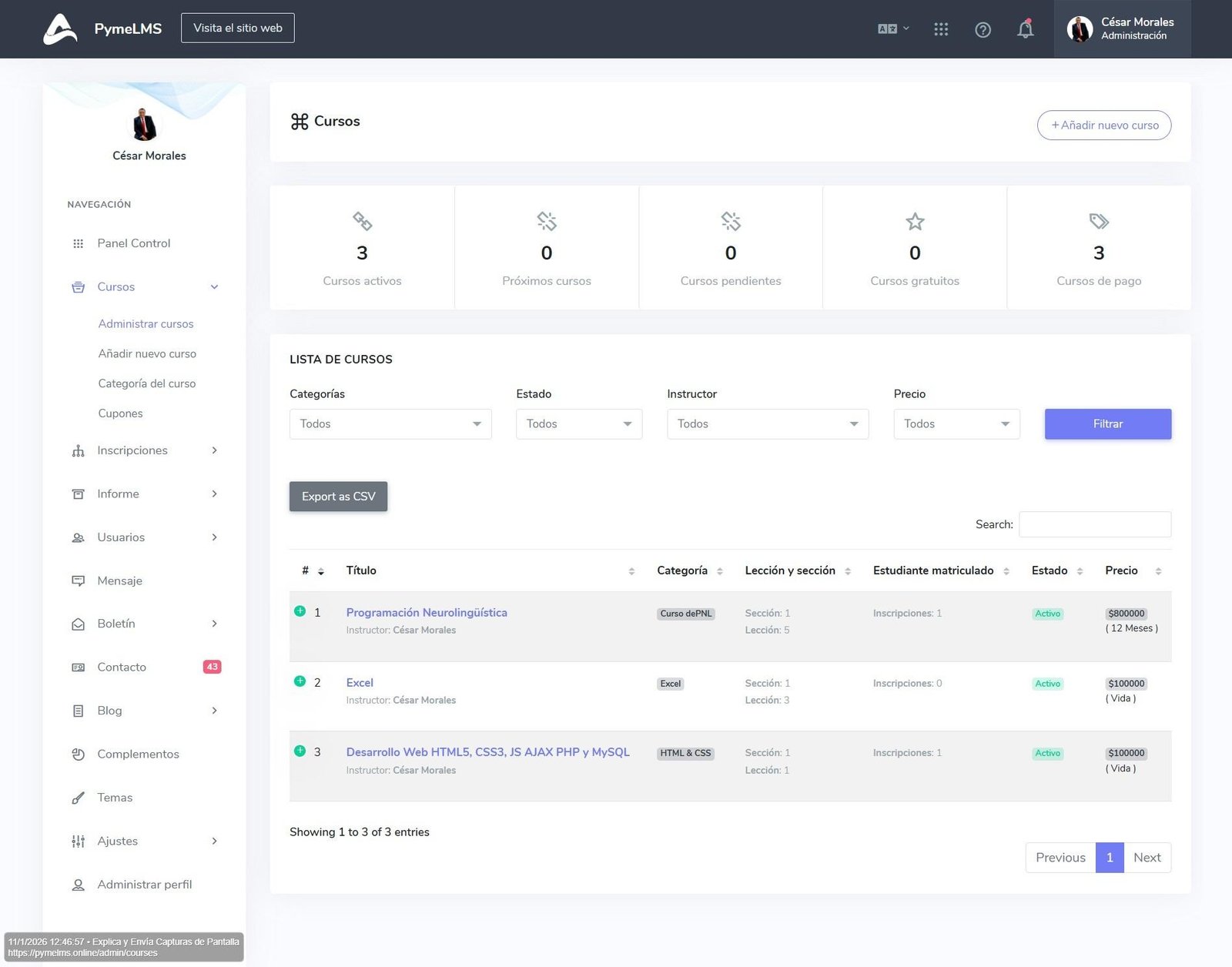Viewport: 1232px width, 967px height.
Task: Open the Categorías filter dropdown
Action: coord(390,424)
